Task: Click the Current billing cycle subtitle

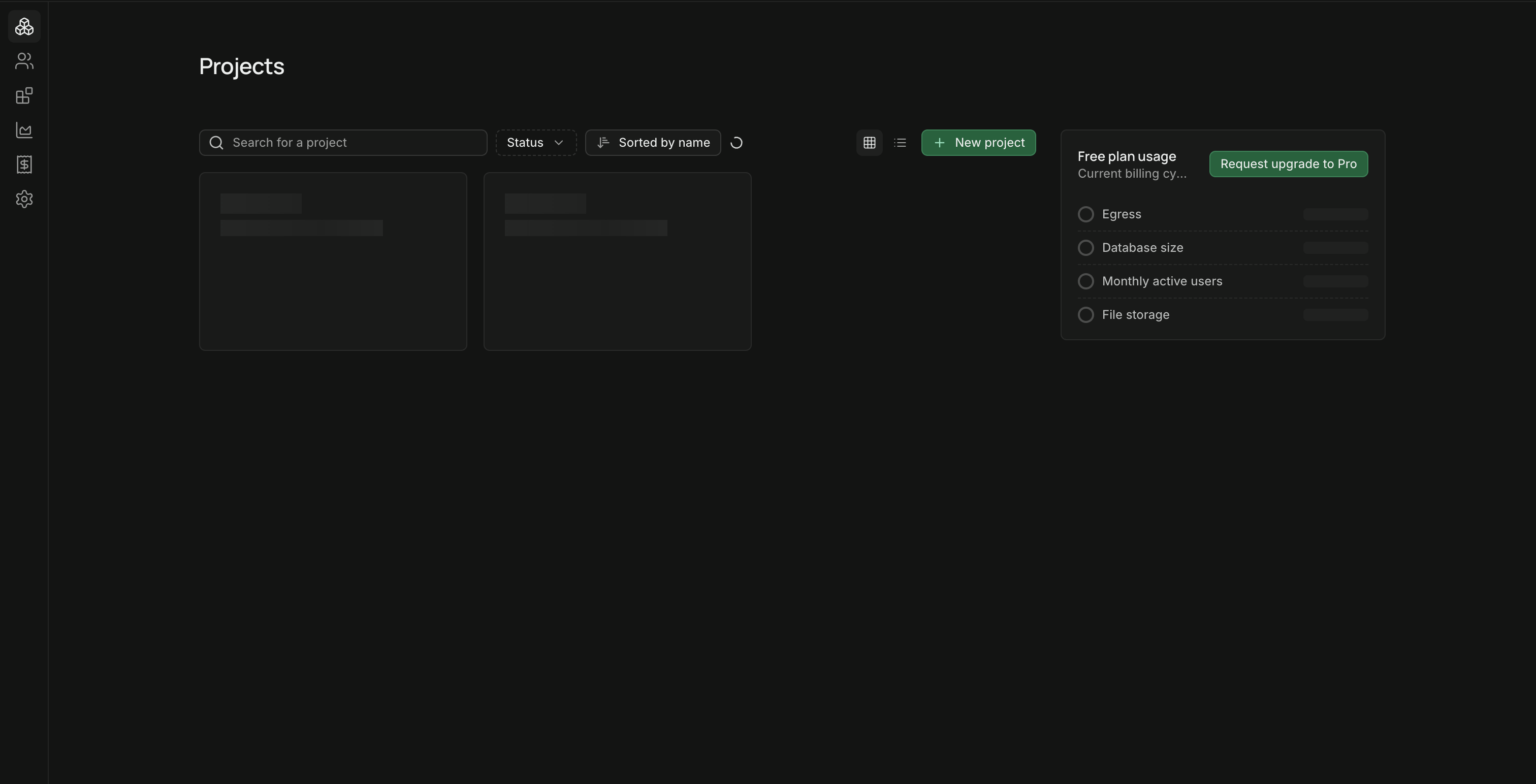Action: [1132, 174]
